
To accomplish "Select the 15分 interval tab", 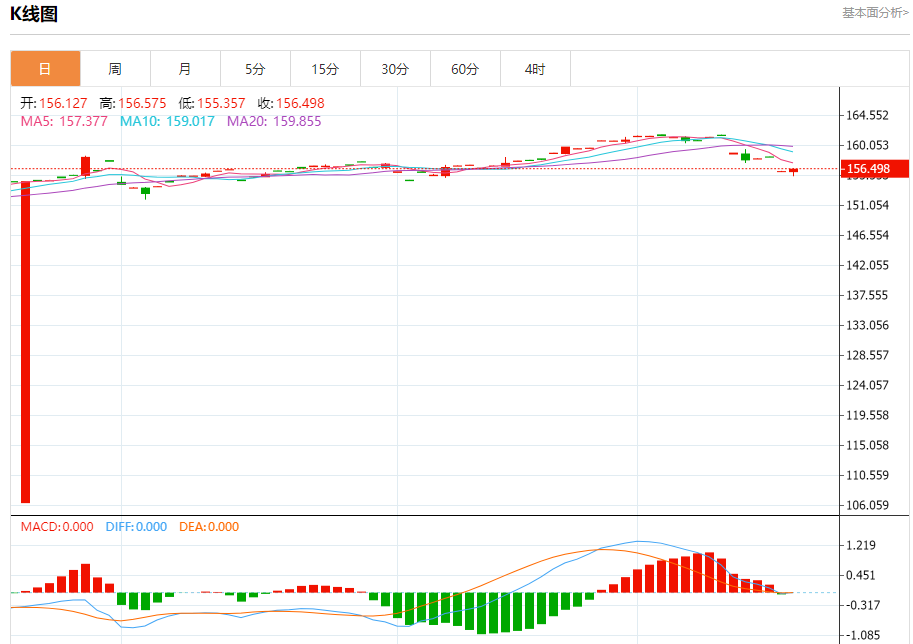I will pyautogui.click(x=325, y=69).
